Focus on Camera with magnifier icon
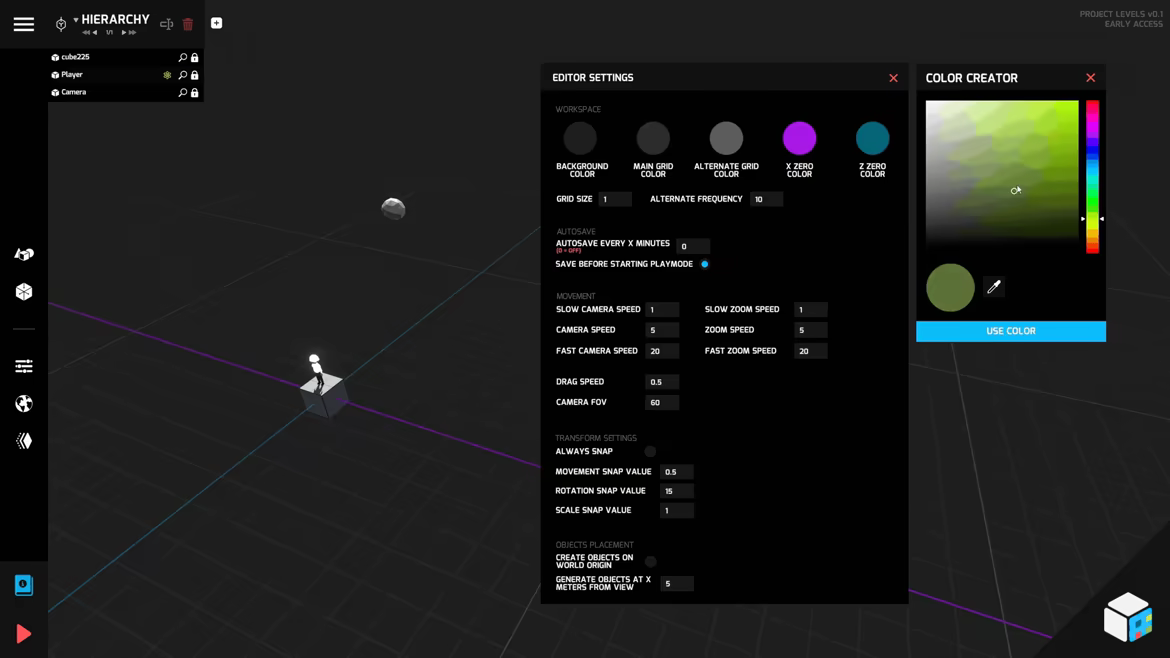Screen dimensions: 1170x658 pyautogui.click(x=182, y=93)
